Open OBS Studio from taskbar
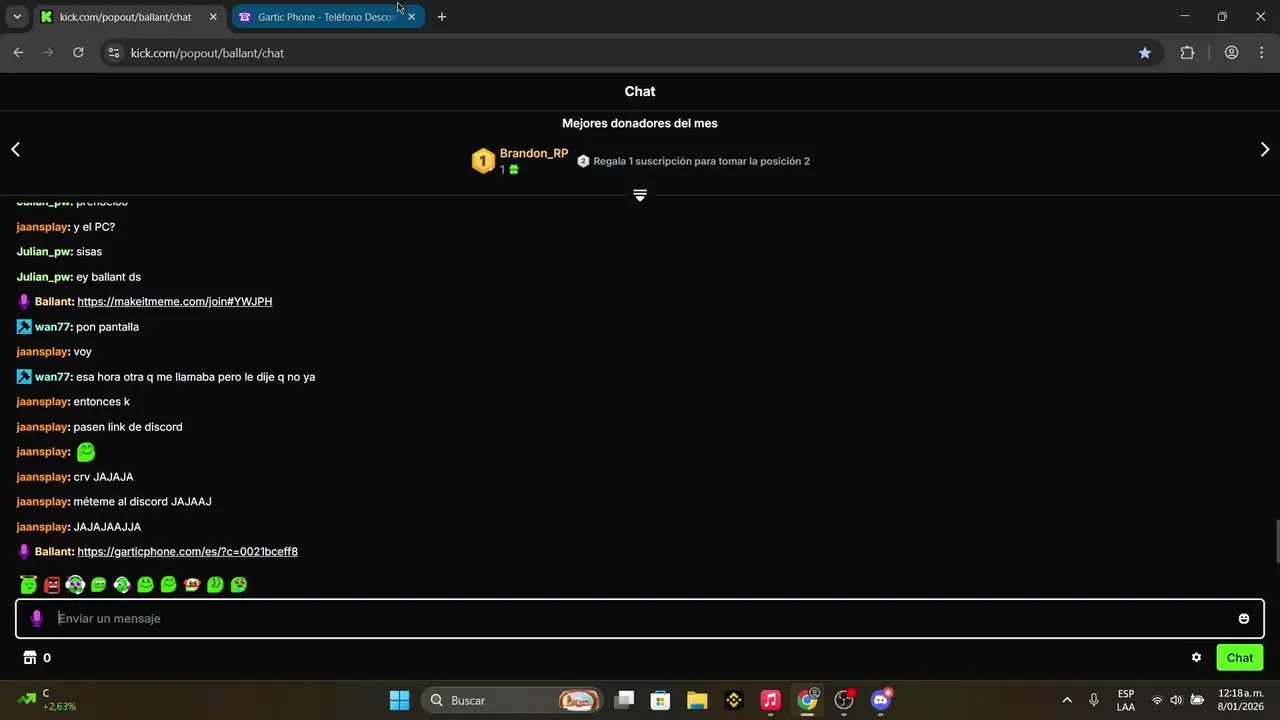 click(x=845, y=700)
